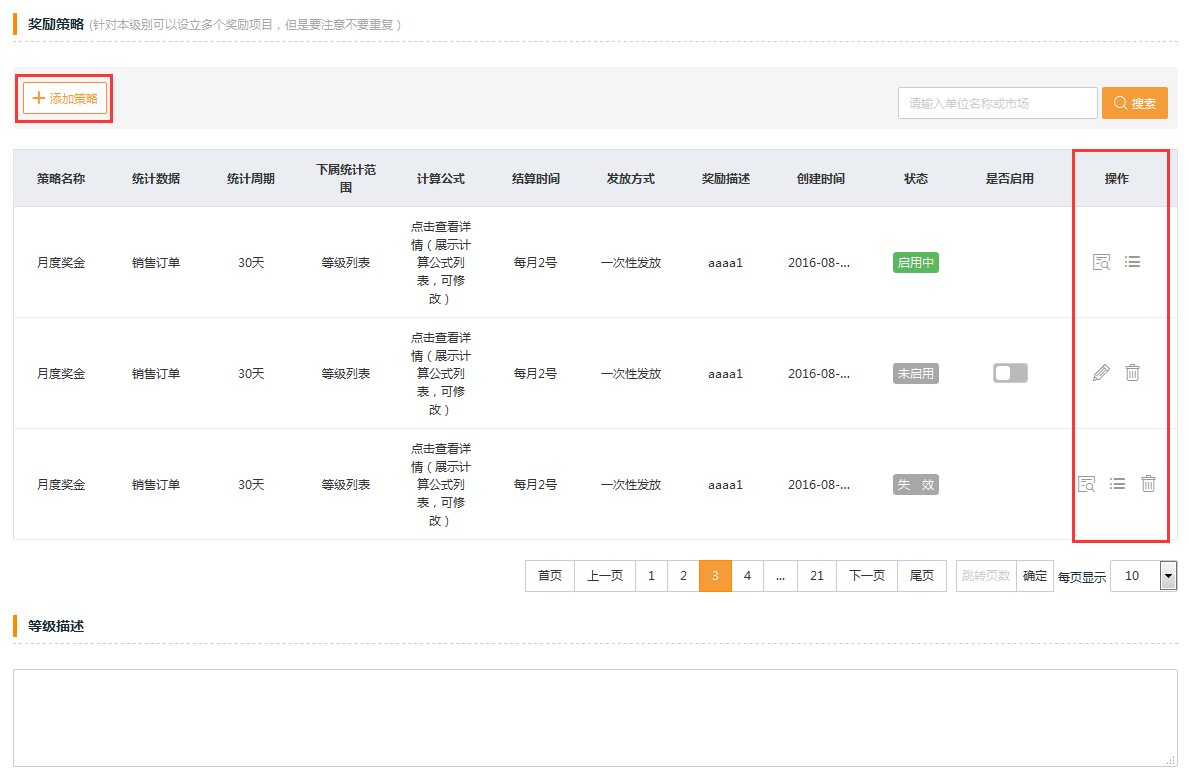Image resolution: width=1189 pixels, height=782 pixels.
Task: Open the 每页显示 page size dropdown
Action: (1167, 576)
